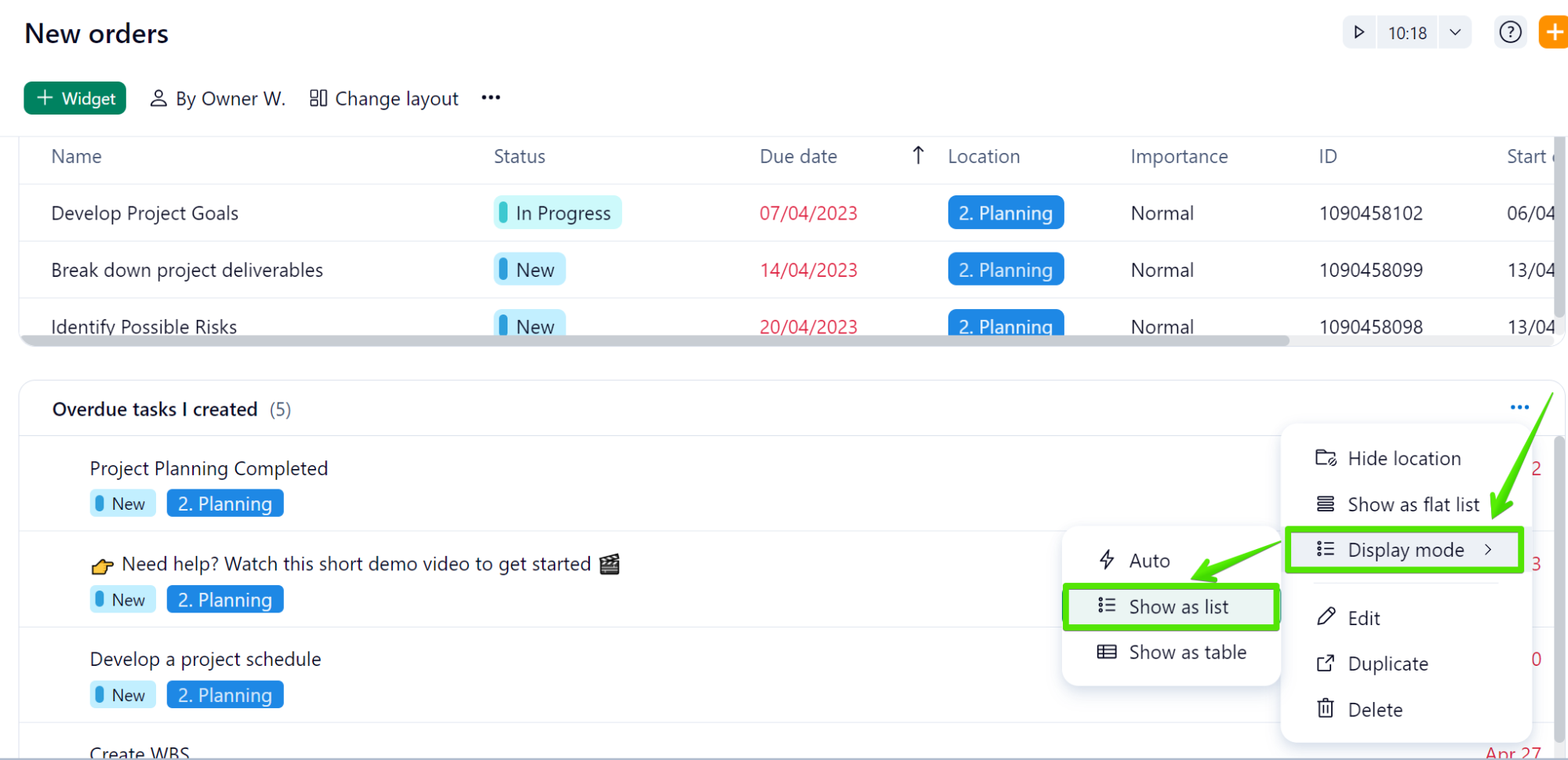Open the By Owner W. filter
1568x760 pixels.
click(x=218, y=99)
